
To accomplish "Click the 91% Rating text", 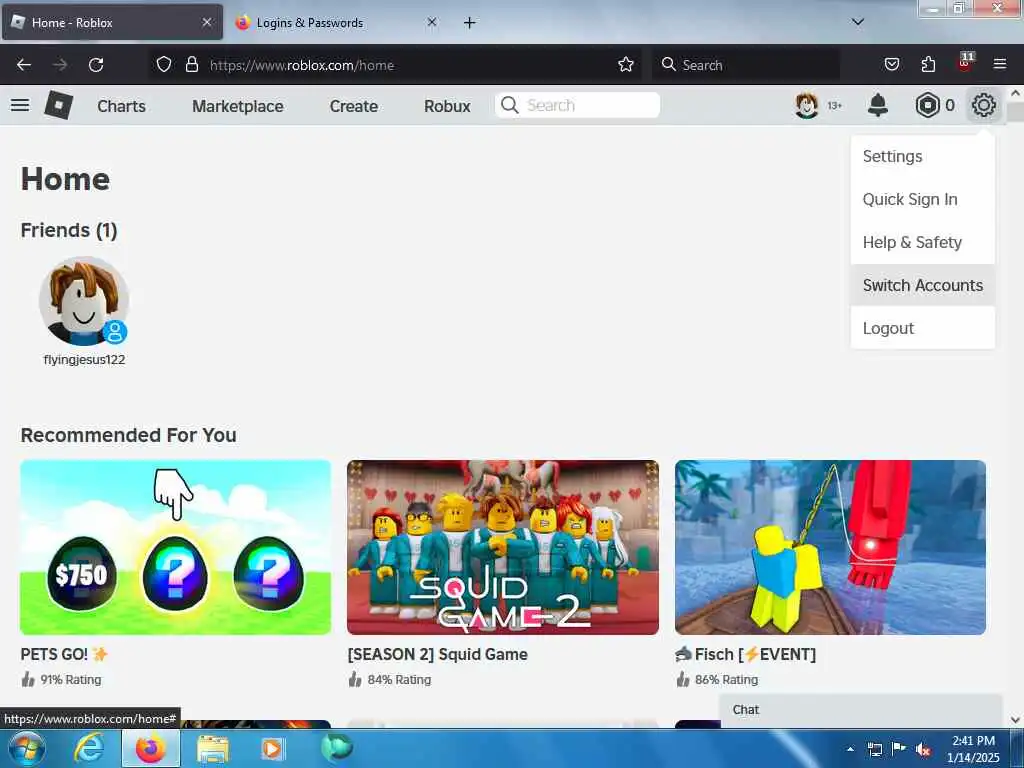I will tap(71, 680).
